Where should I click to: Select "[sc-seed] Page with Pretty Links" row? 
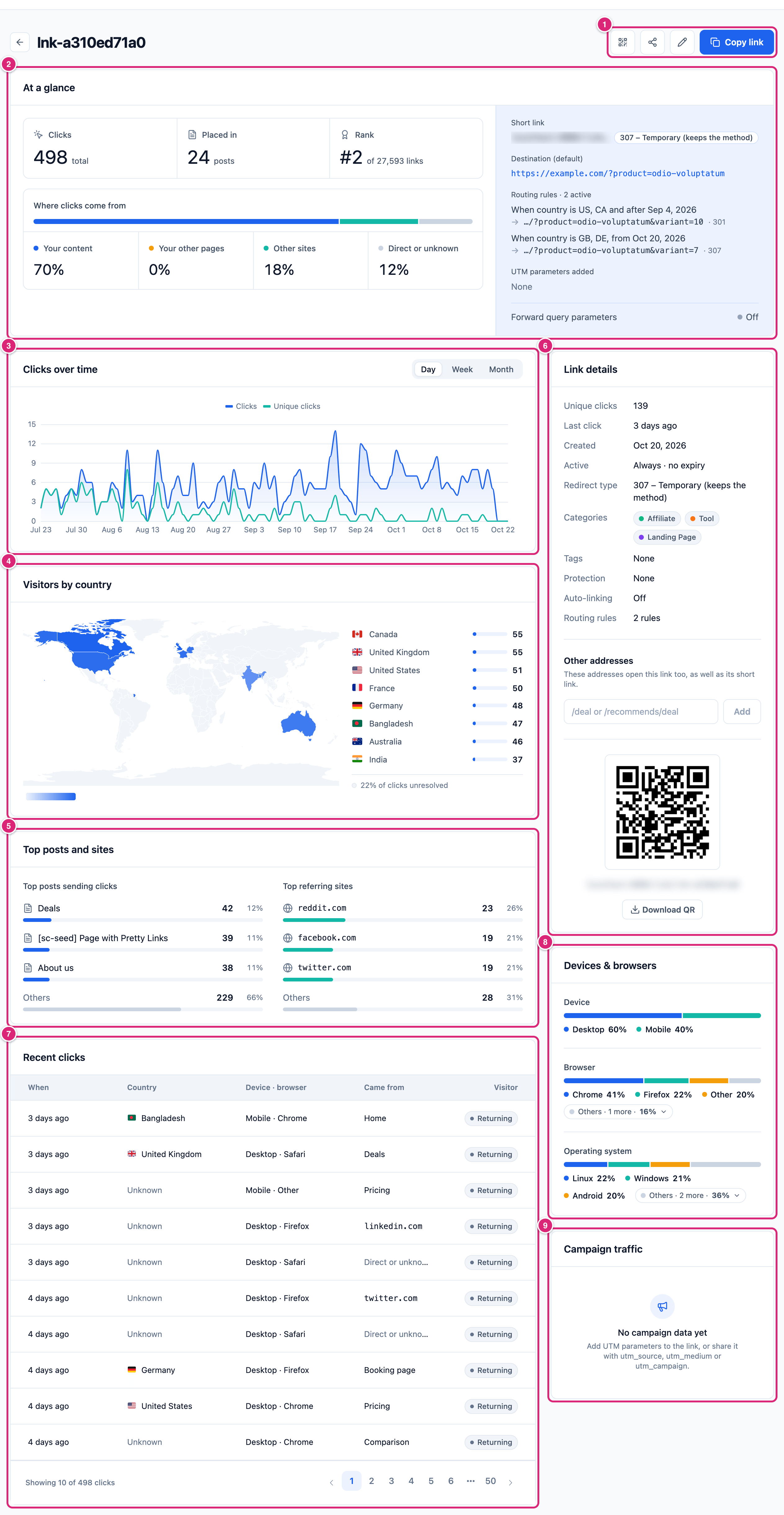tap(143, 941)
